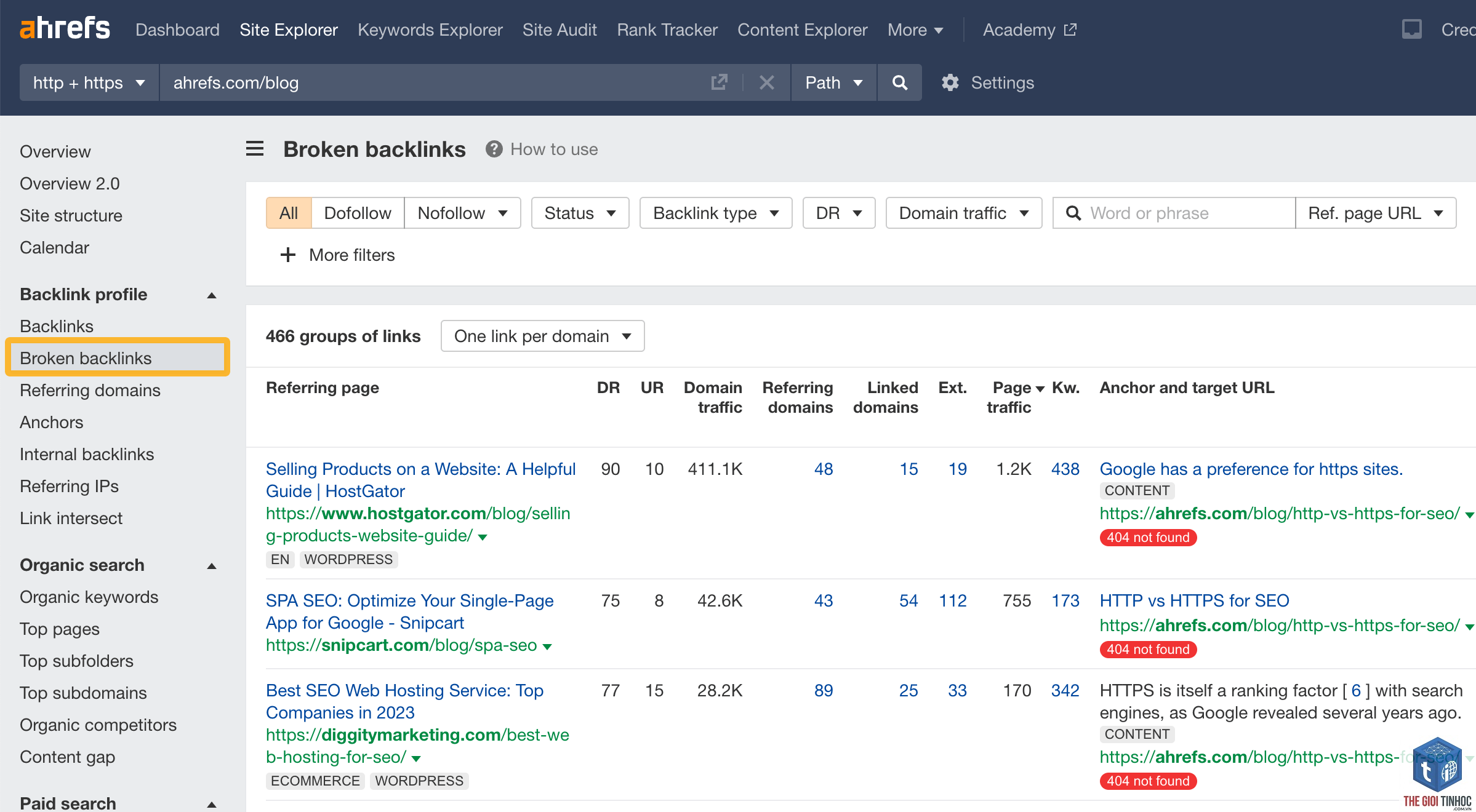Open Site structure in sidebar
1476x812 pixels.
point(71,215)
